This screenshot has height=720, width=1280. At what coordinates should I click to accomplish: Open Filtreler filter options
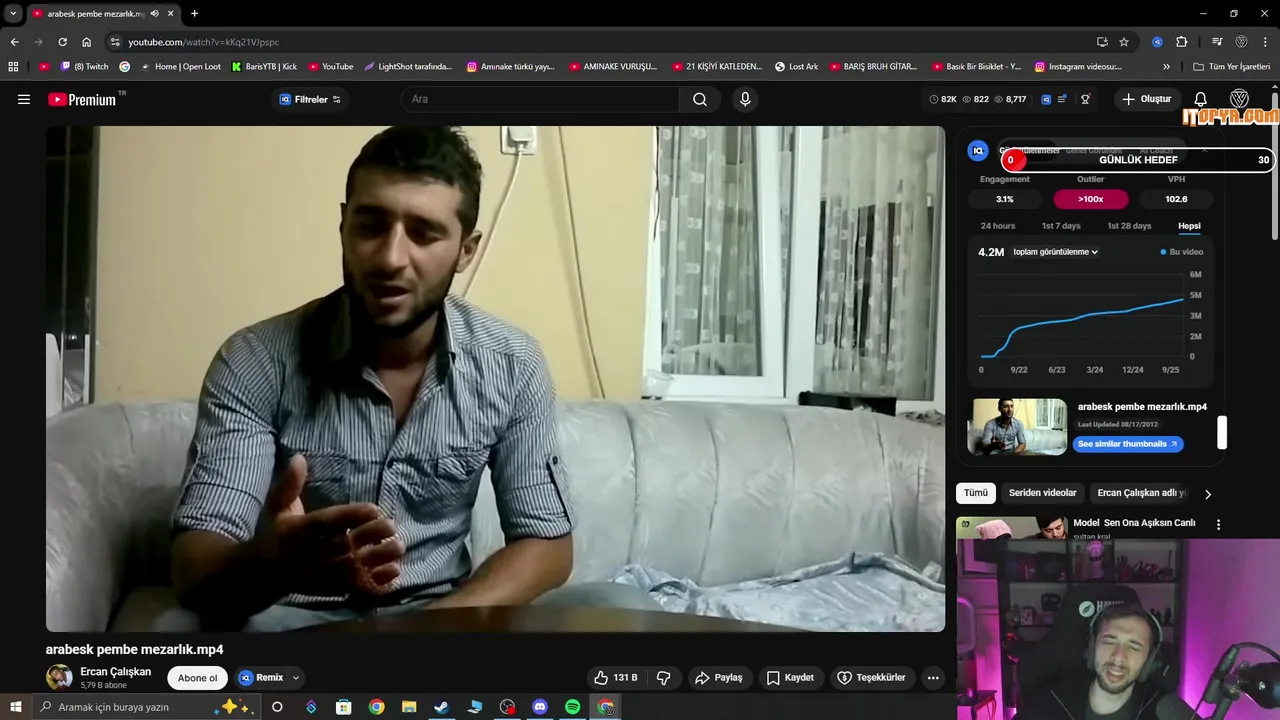pos(310,99)
